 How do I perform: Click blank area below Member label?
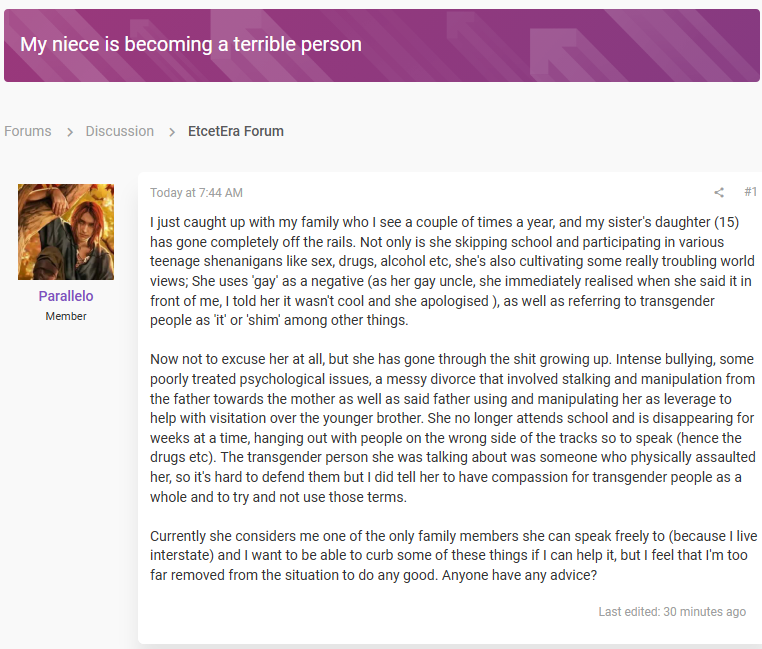click(66, 438)
